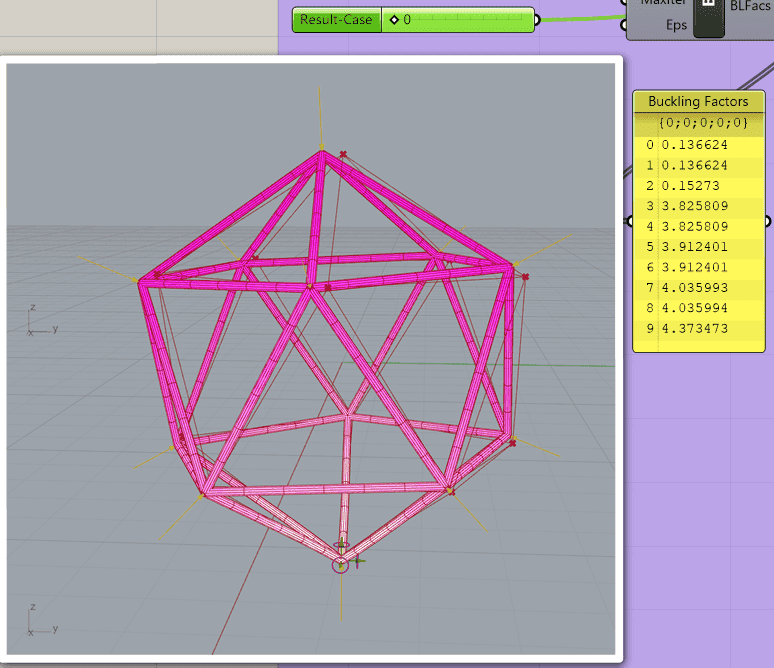This screenshot has height=668, width=774.
Task: Click row 5 value 3.912401 in panel
Action: [x=694, y=247]
